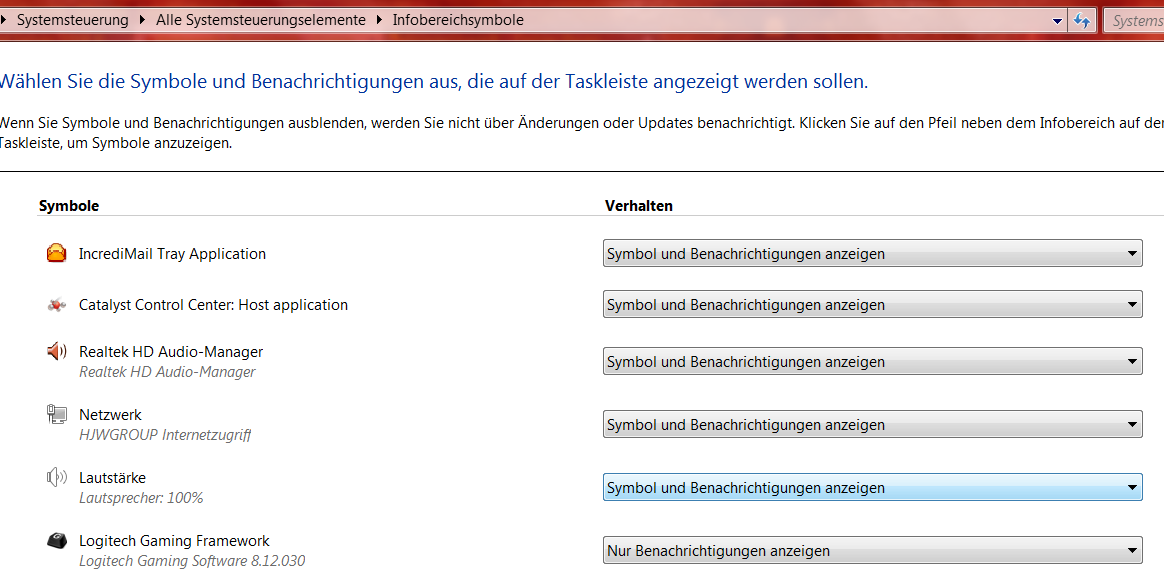Open the IncrediMail Tray Application behavior dropdown
Image resolution: width=1164 pixels, height=574 pixels.
872,254
